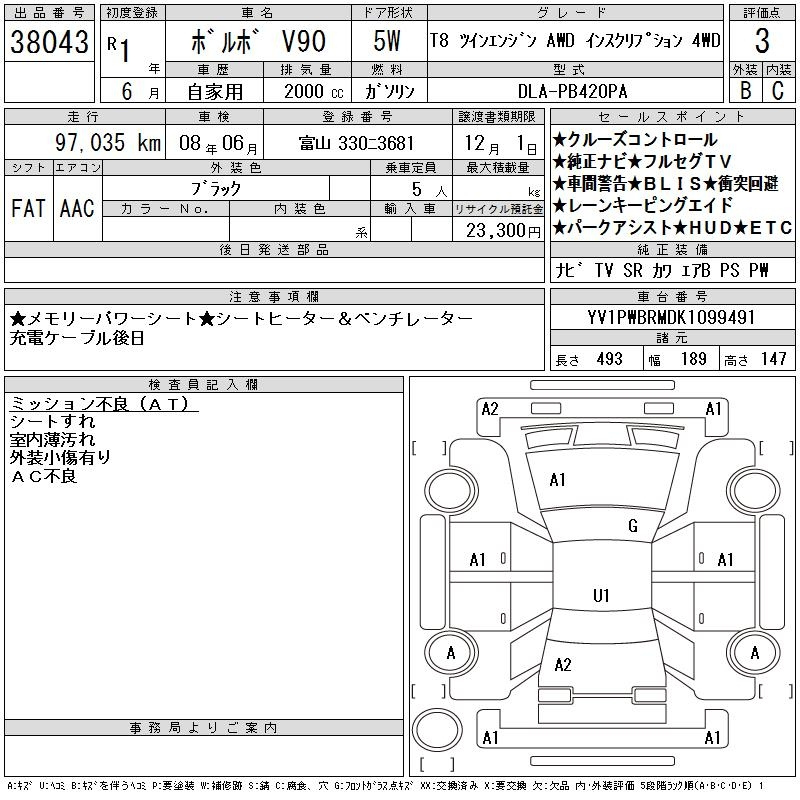Select the overall evaluation score 3

[762, 42]
